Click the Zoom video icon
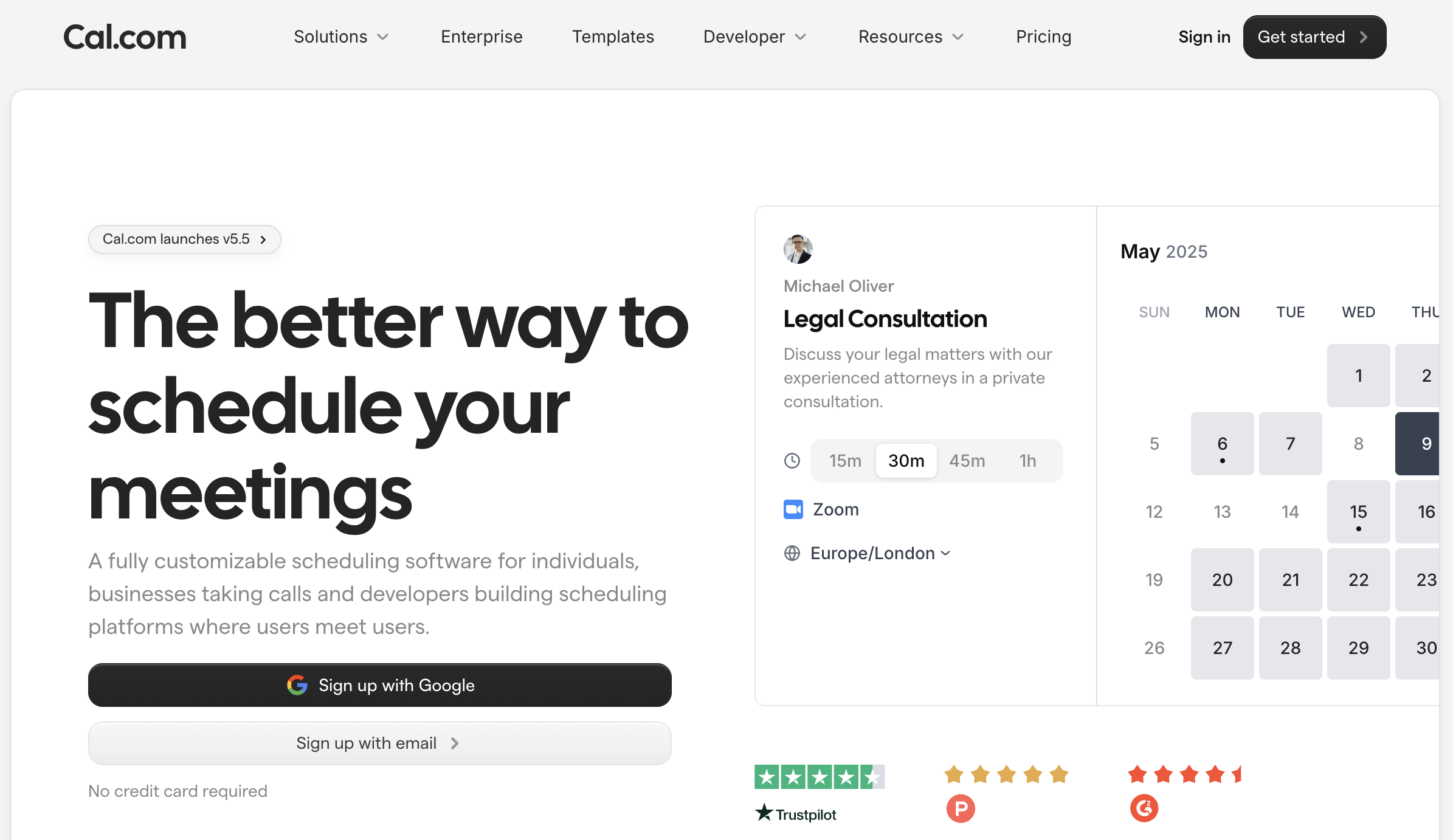The height and width of the screenshot is (840, 1453). pyautogui.click(x=793, y=509)
